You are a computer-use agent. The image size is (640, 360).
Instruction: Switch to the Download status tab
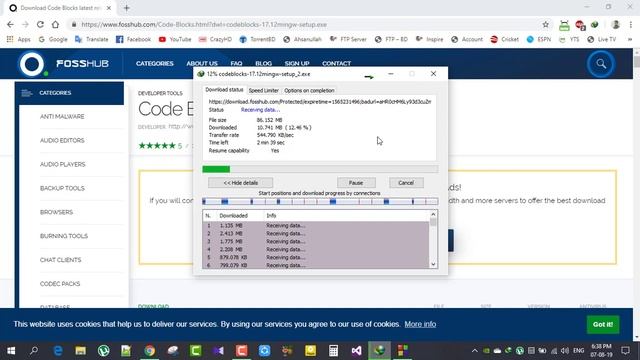pyautogui.click(x=224, y=90)
